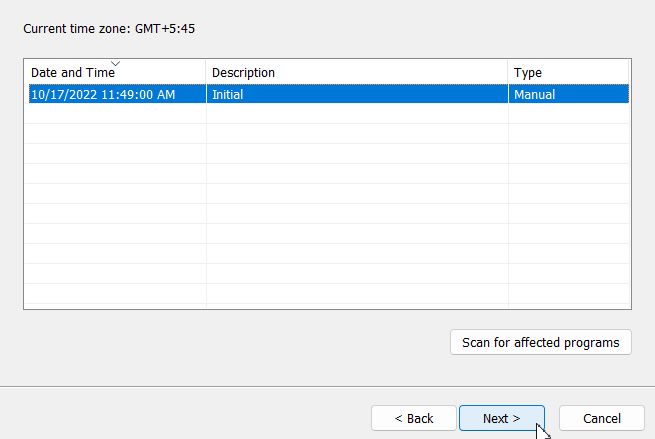Screen dimensions: 655x439
Task: Select the 10/17/2022 11:49:00 AM restore point
Action: (329, 94)
